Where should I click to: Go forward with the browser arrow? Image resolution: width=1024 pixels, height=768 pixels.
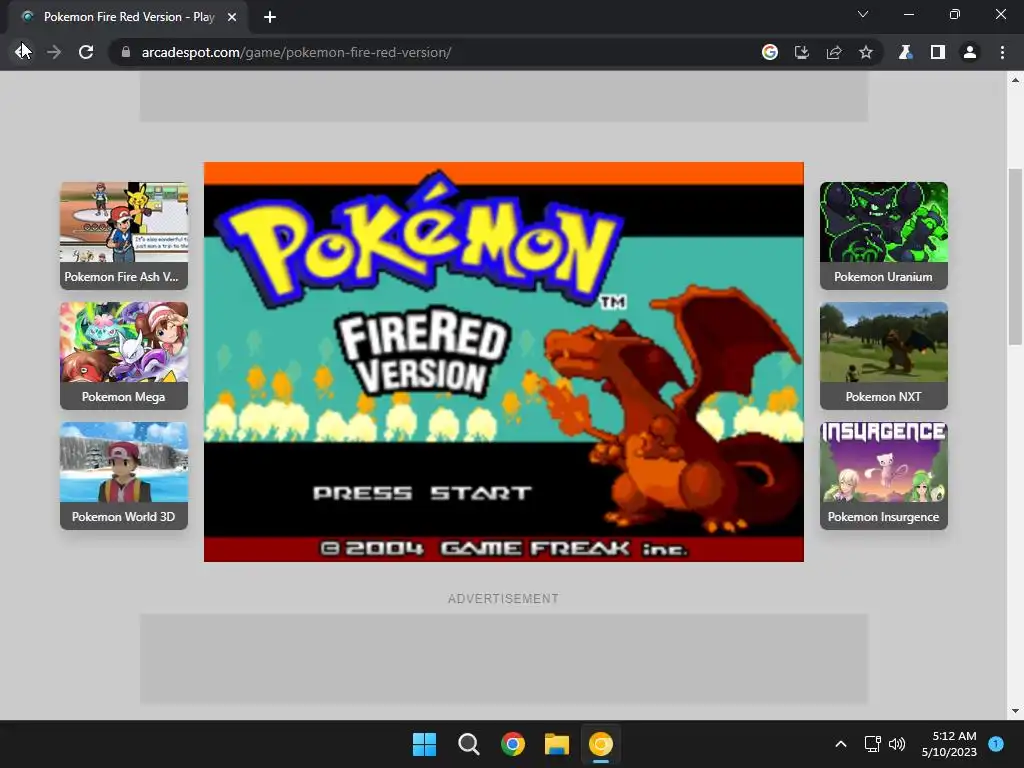click(x=54, y=52)
